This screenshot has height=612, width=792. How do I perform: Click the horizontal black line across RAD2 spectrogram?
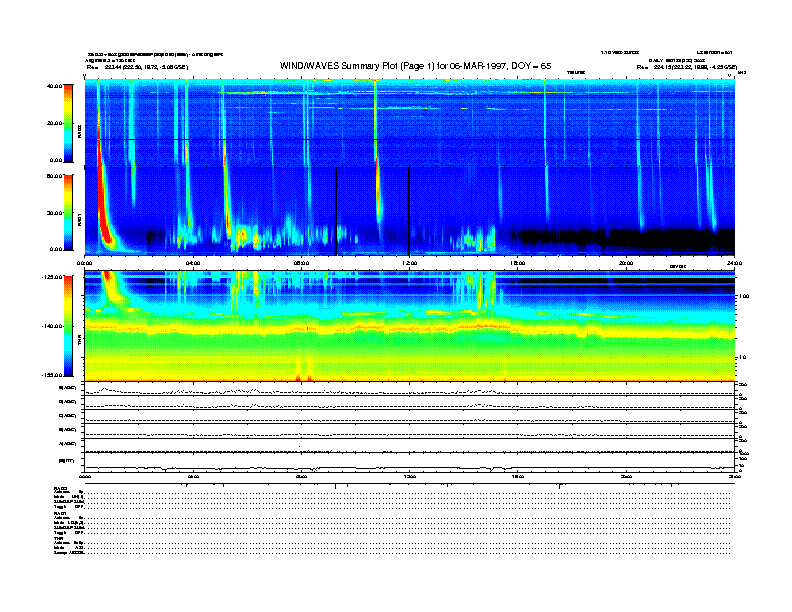coord(409,139)
